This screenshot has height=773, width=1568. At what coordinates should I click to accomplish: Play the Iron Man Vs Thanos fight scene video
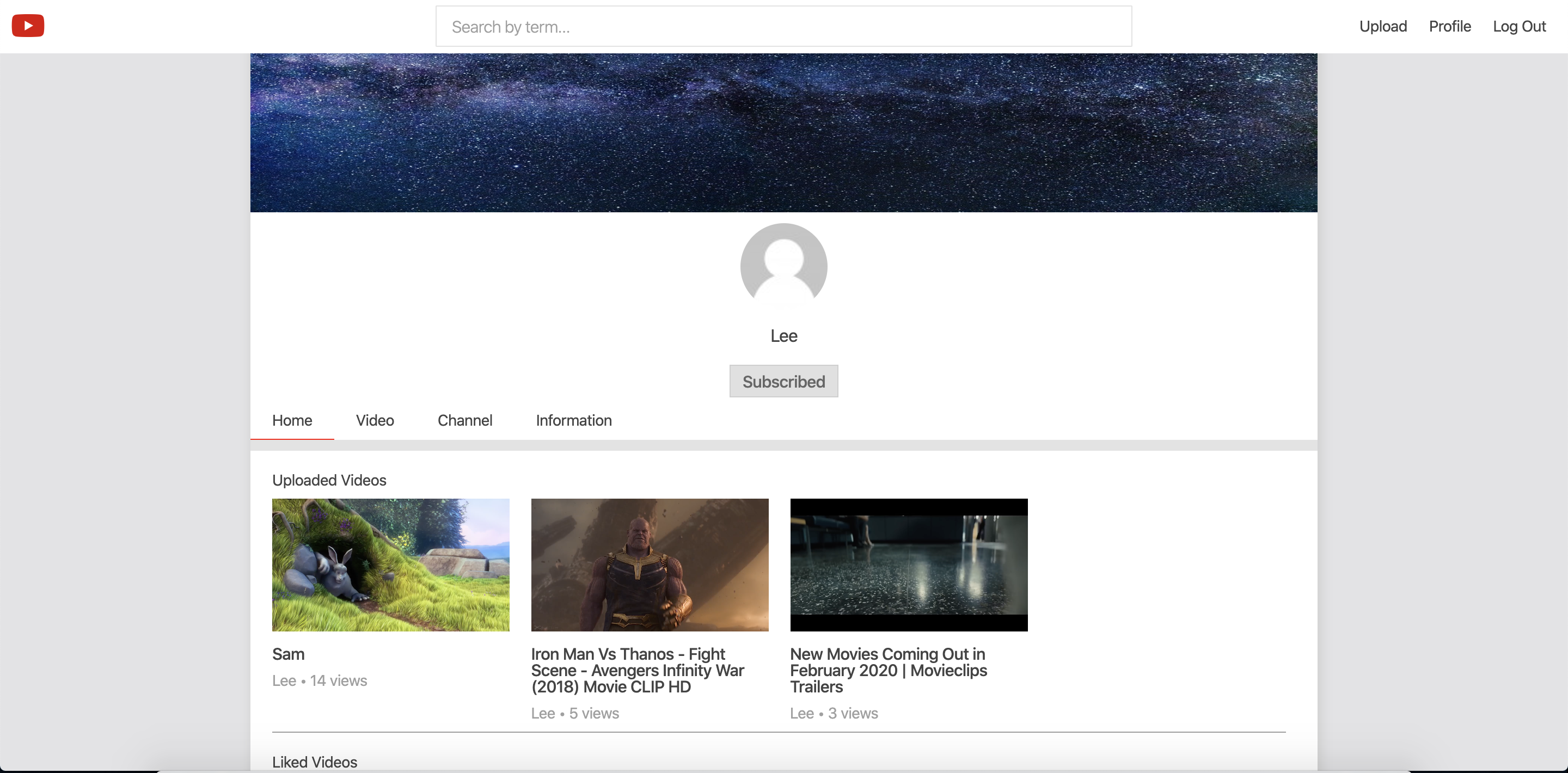pos(649,565)
